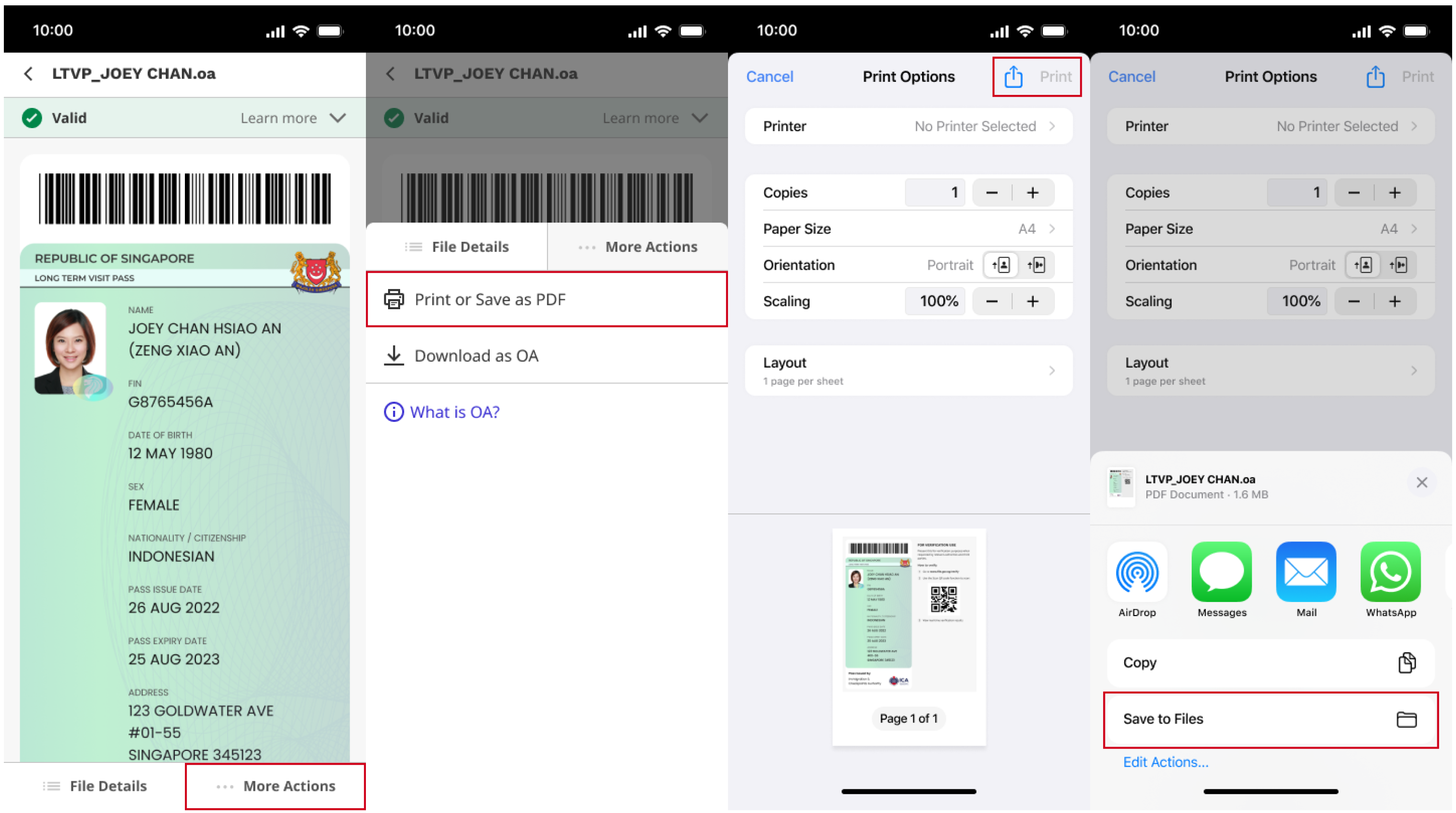Select portrait orientation icon in third panel
Viewport: 1456px width, 813px height.
tap(1001, 264)
